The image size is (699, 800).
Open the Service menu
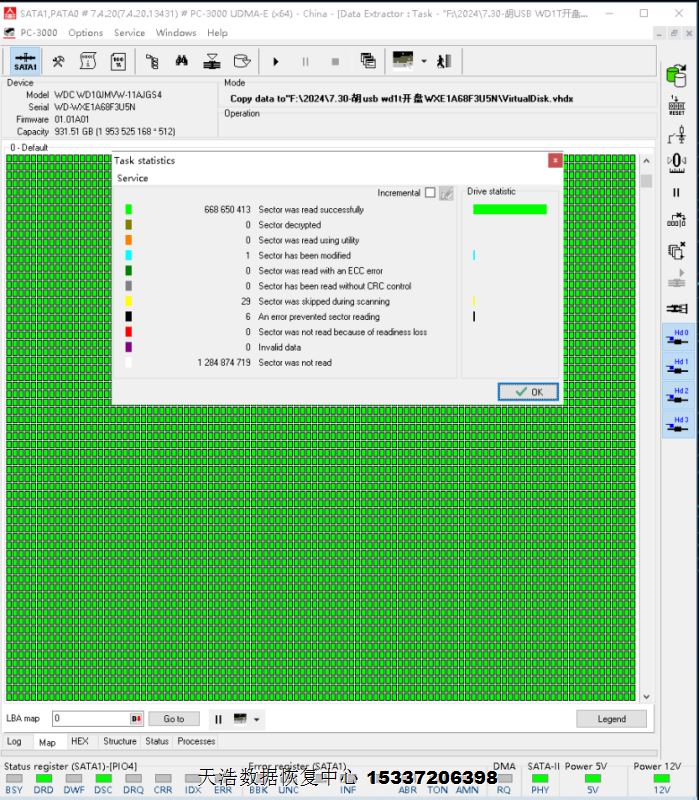(x=129, y=33)
